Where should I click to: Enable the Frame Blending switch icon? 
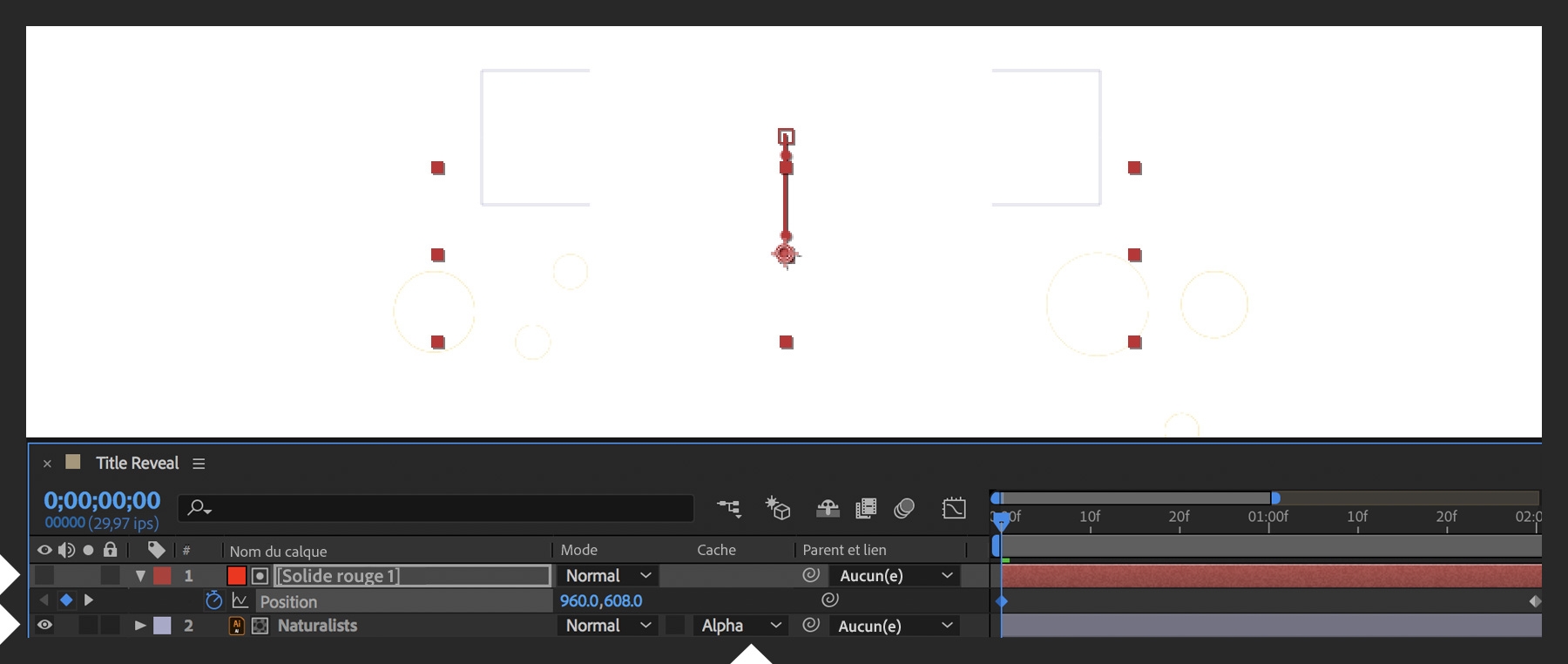(x=866, y=507)
